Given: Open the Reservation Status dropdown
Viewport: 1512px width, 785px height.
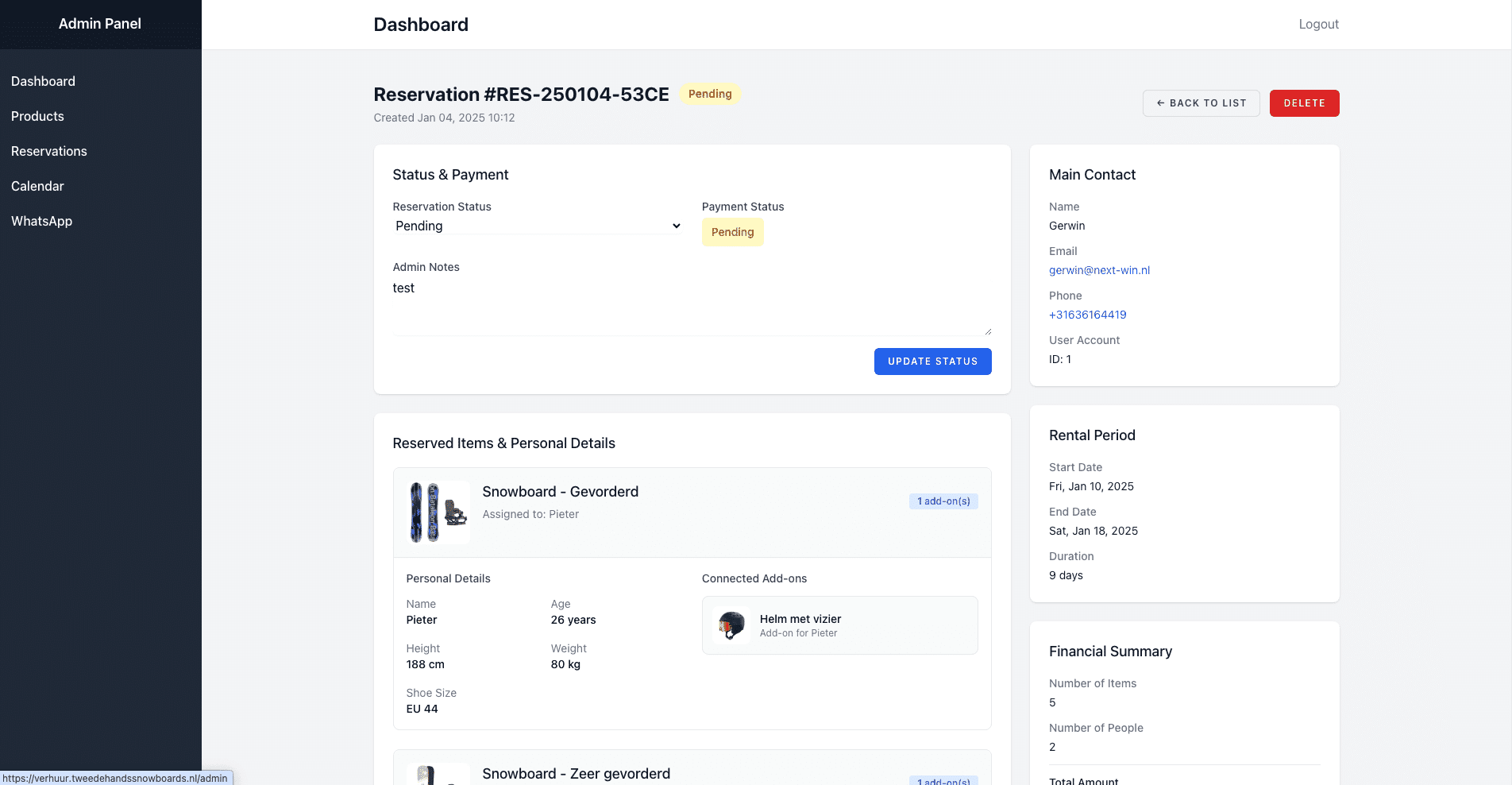Looking at the screenshot, I should [538, 226].
